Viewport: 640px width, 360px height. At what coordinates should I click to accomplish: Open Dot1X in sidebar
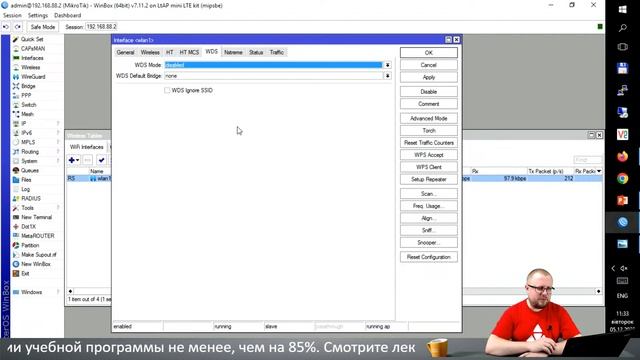point(29,227)
